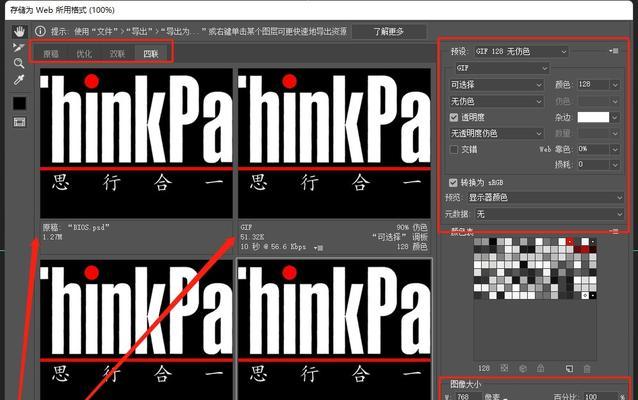Open the preview download speed menu icon

pos(319,247)
